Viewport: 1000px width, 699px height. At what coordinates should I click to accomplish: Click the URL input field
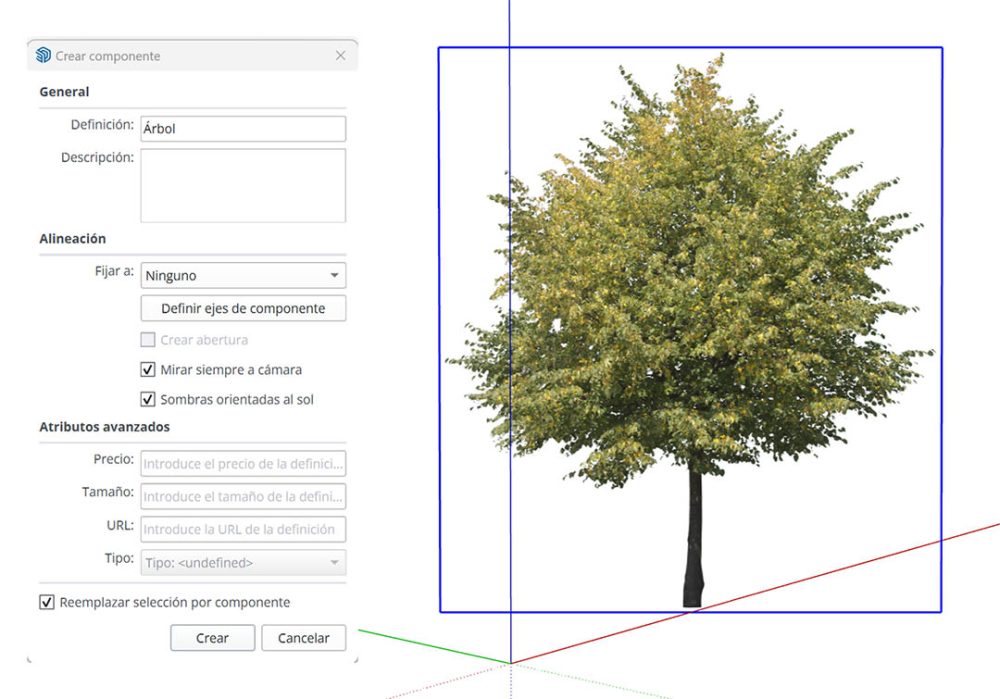[243, 530]
